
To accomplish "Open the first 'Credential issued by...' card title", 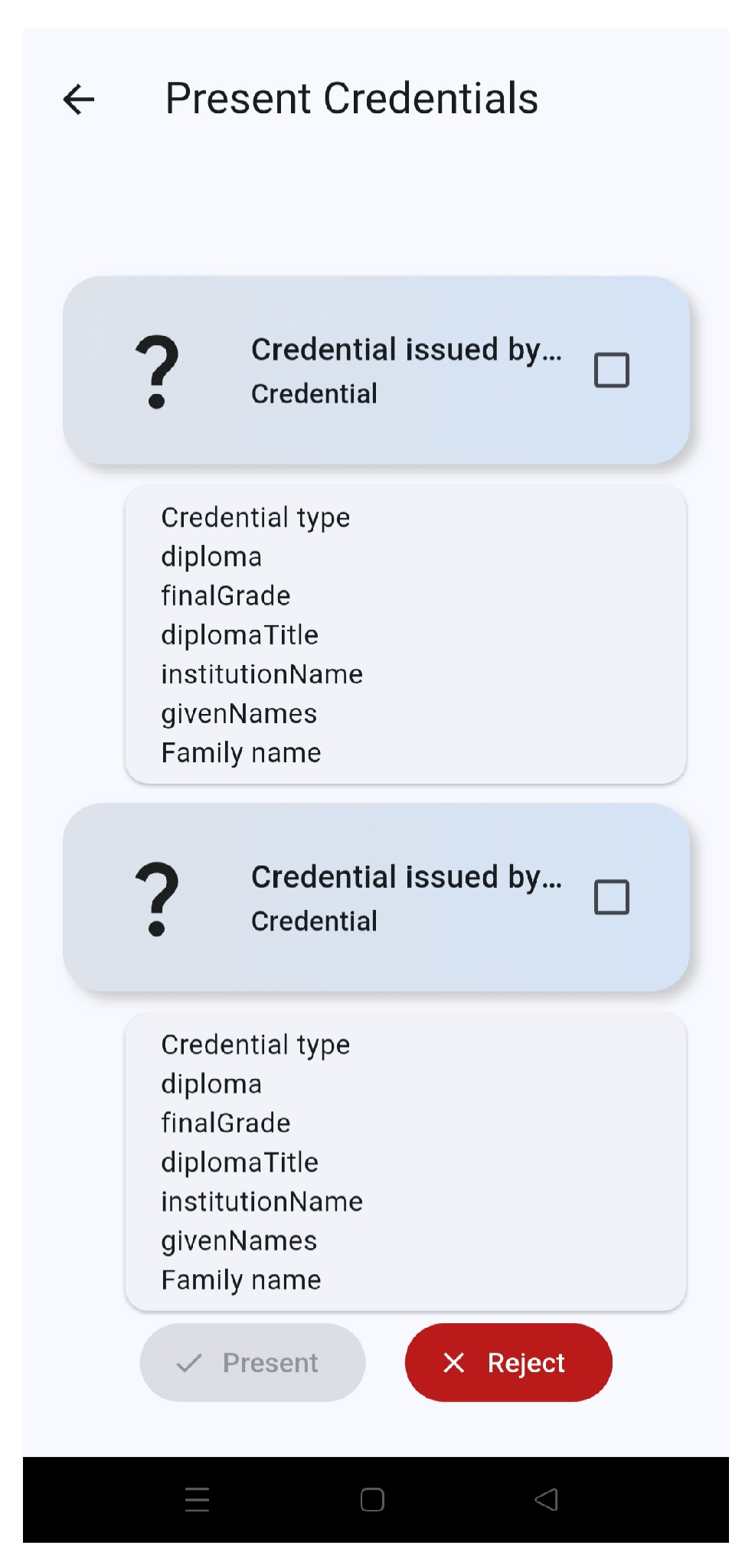I will click(x=407, y=350).
